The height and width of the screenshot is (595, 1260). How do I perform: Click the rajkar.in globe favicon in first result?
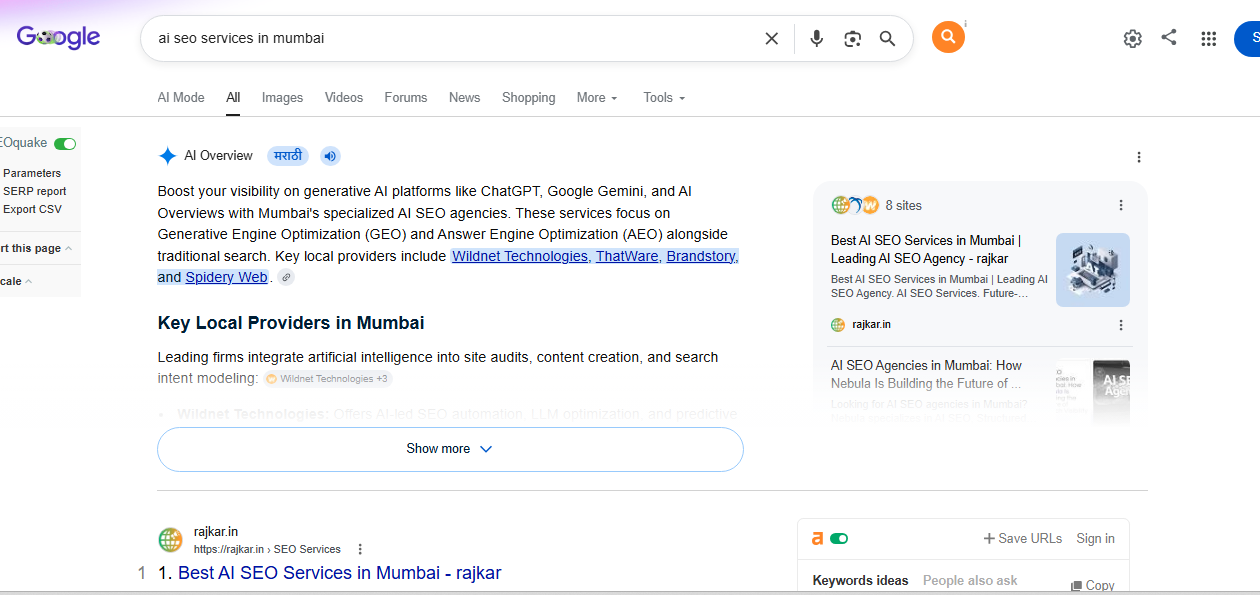170,540
